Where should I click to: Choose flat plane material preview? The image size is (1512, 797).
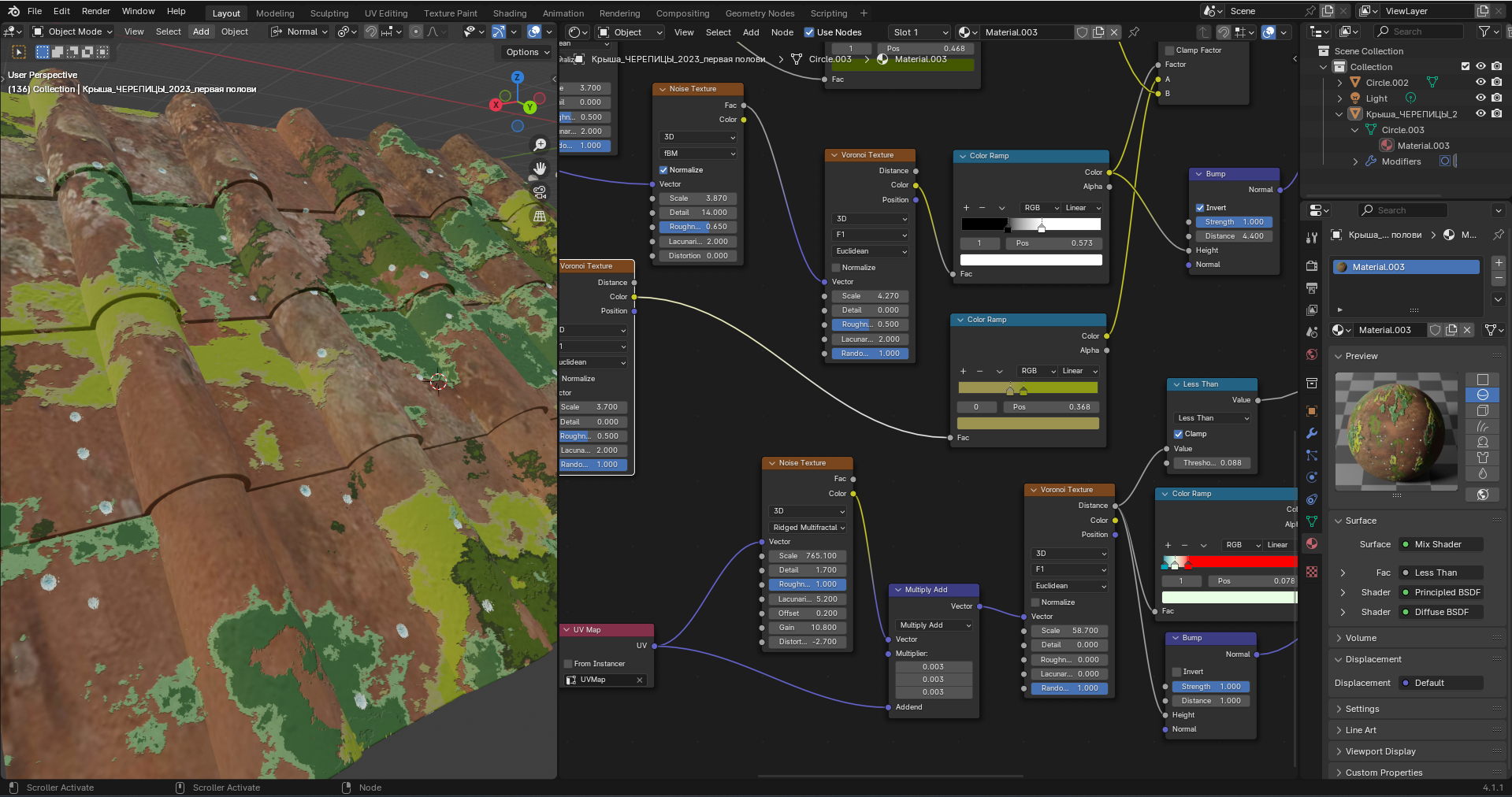[x=1483, y=380]
